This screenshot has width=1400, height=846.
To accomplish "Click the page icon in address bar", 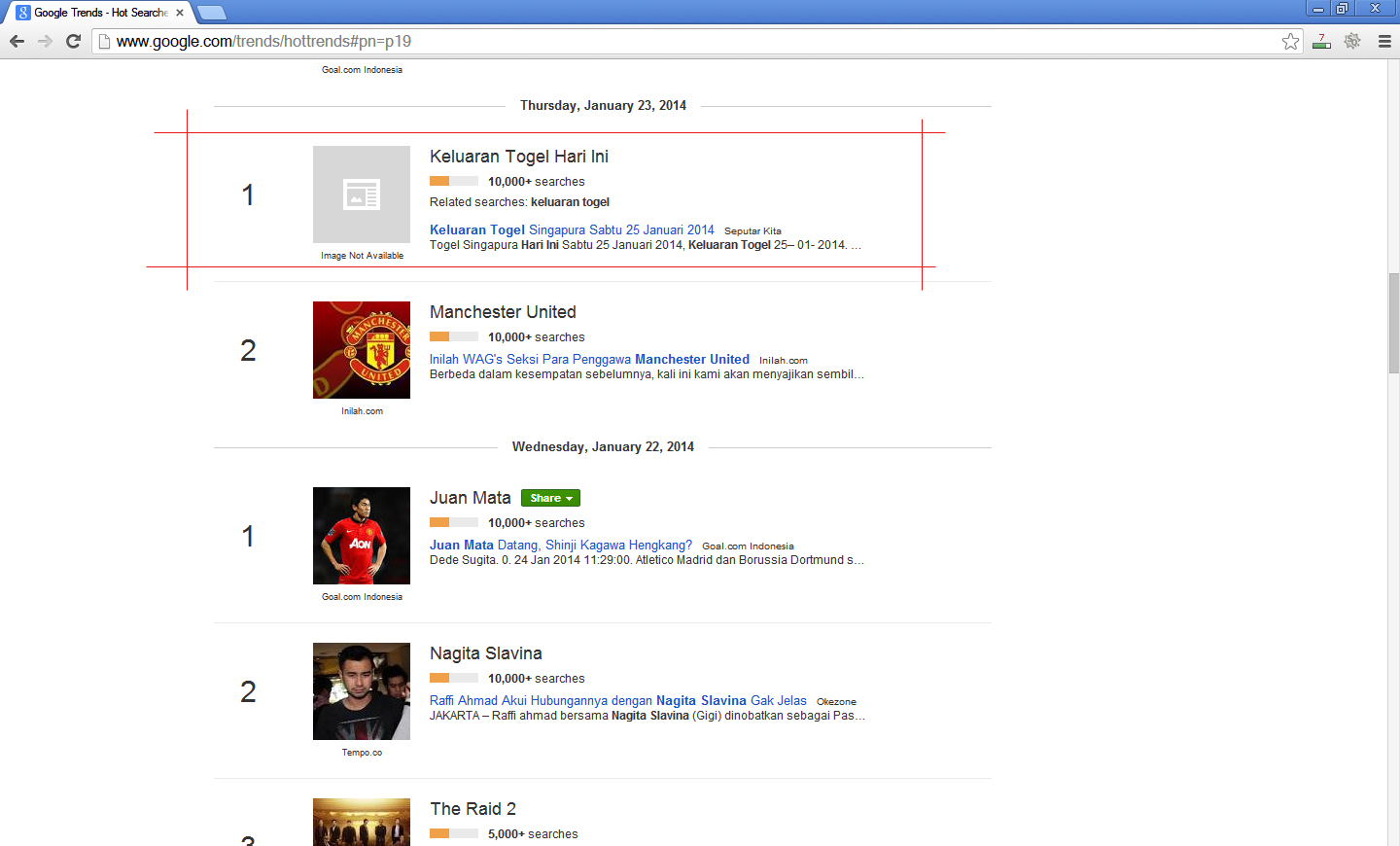I will (104, 41).
